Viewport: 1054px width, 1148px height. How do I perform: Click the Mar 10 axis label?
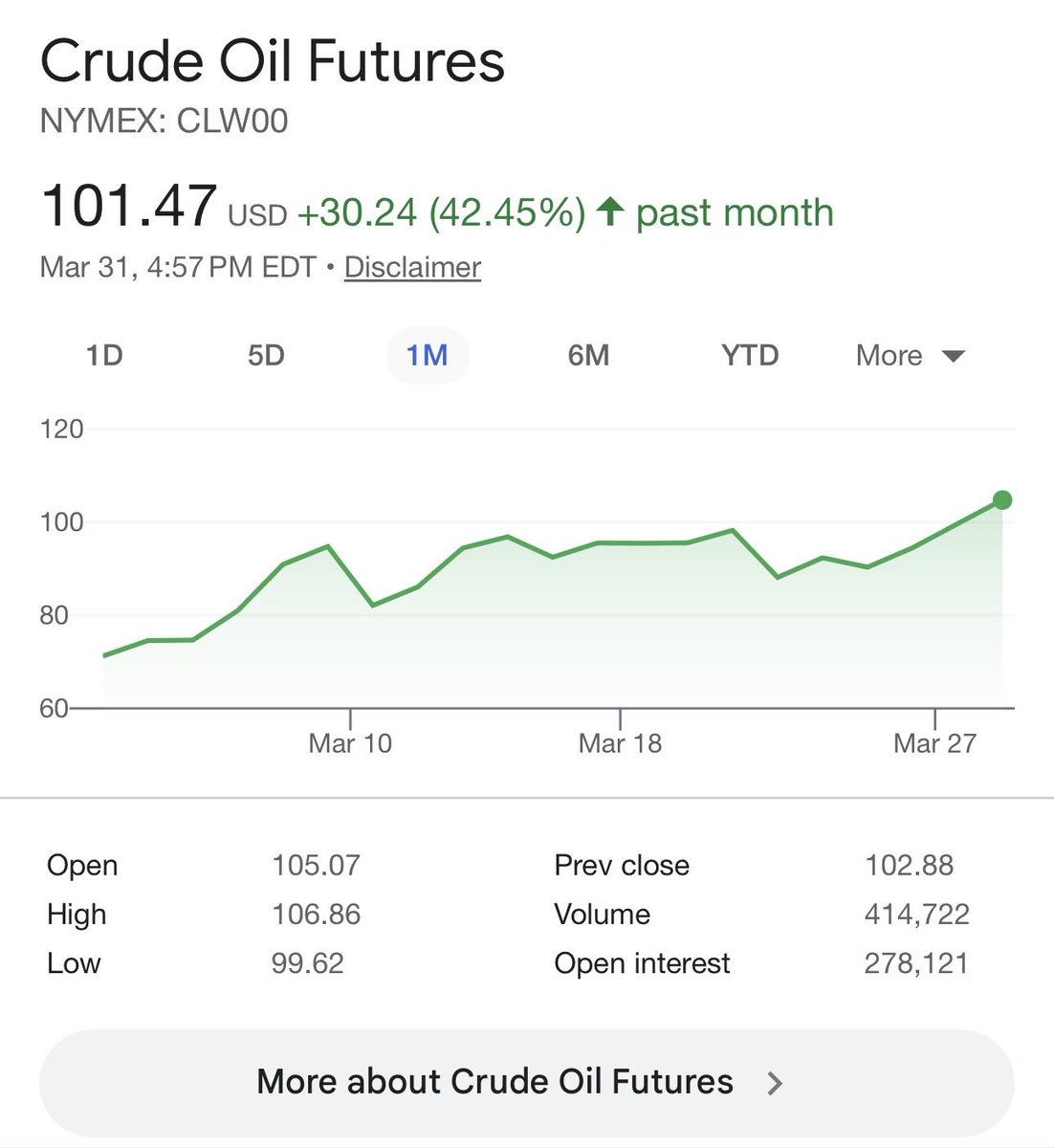click(350, 743)
